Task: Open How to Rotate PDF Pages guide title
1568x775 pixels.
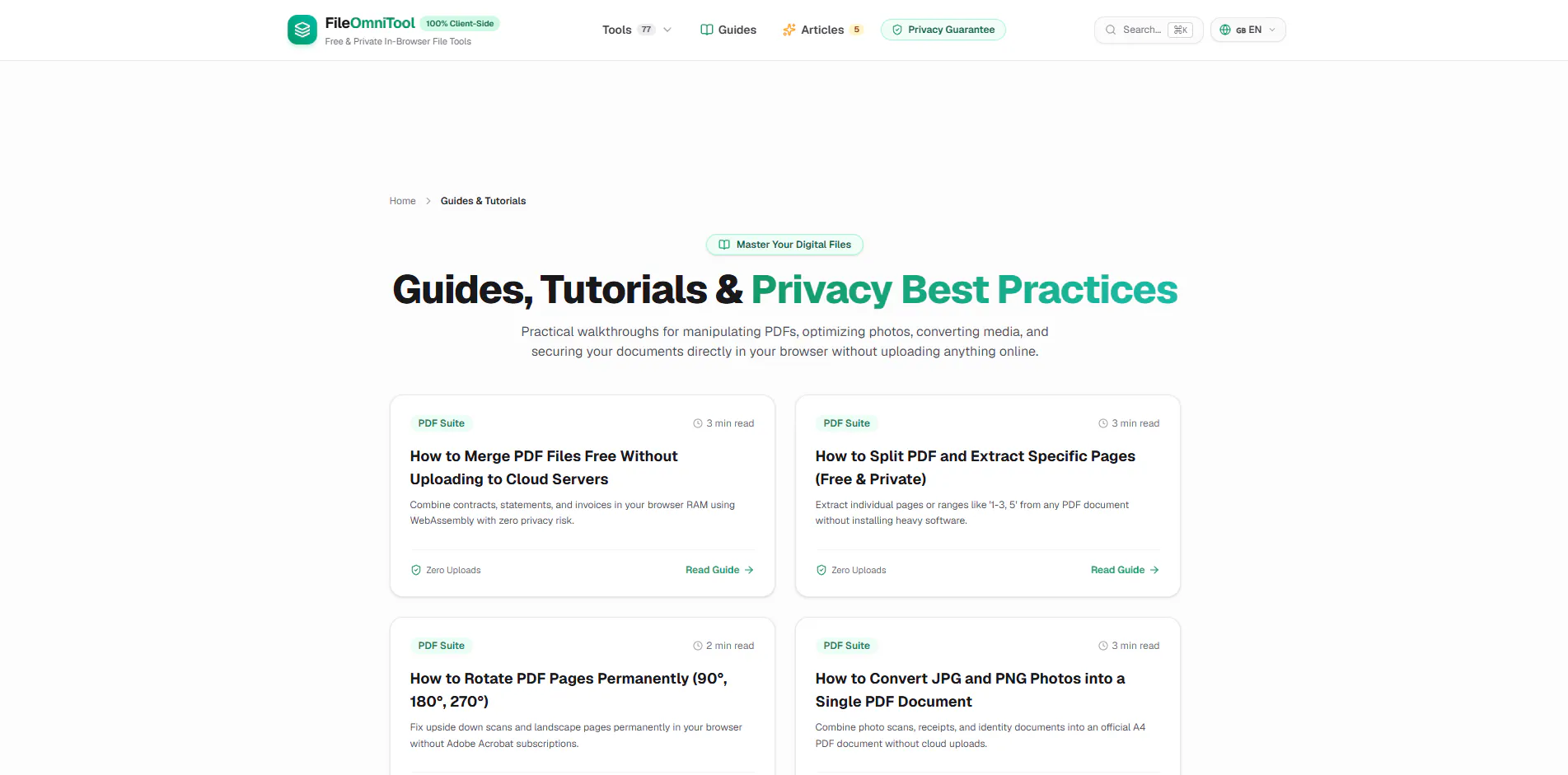Action: (x=569, y=690)
